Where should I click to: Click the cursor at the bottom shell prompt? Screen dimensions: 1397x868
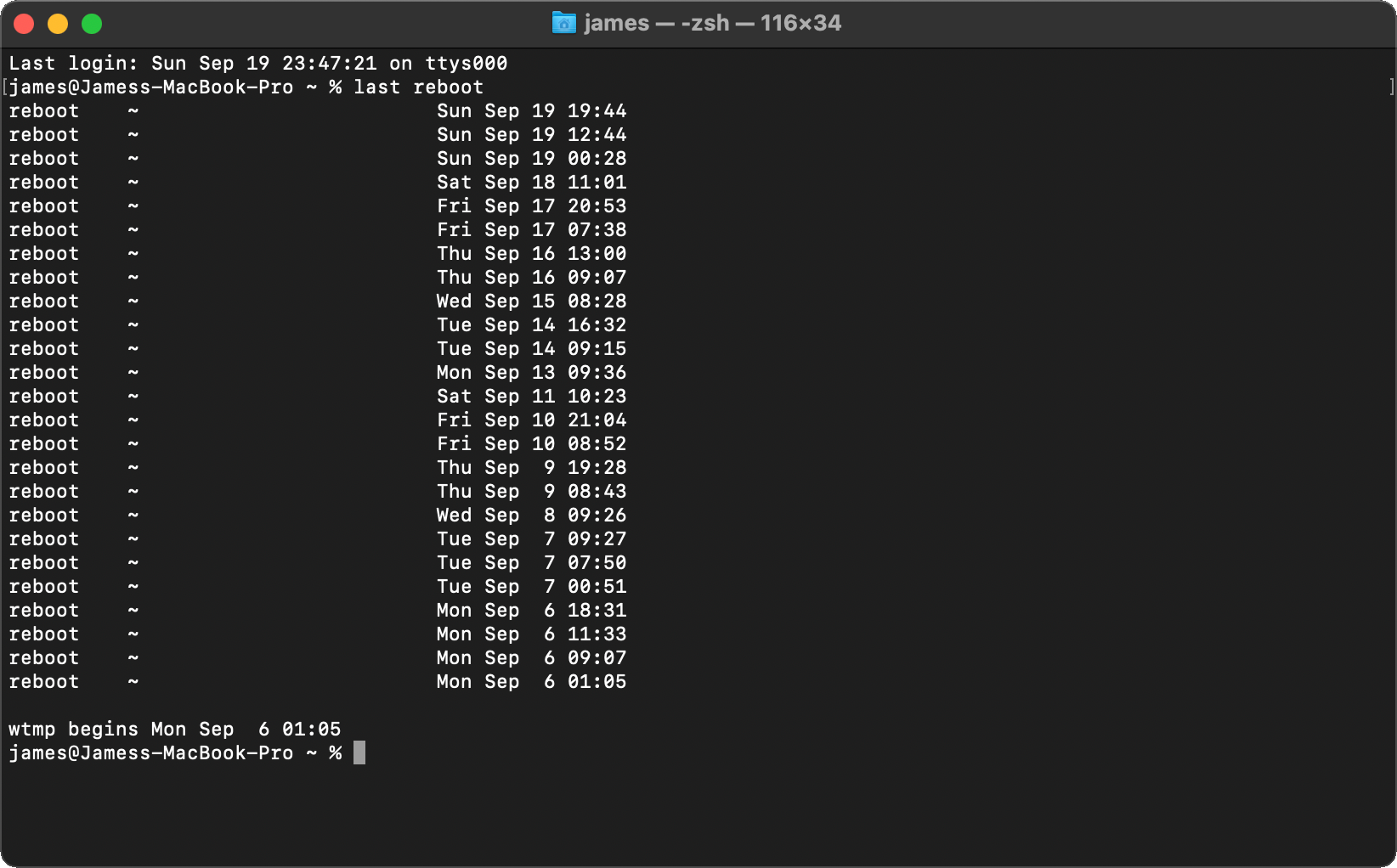pos(359,752)
